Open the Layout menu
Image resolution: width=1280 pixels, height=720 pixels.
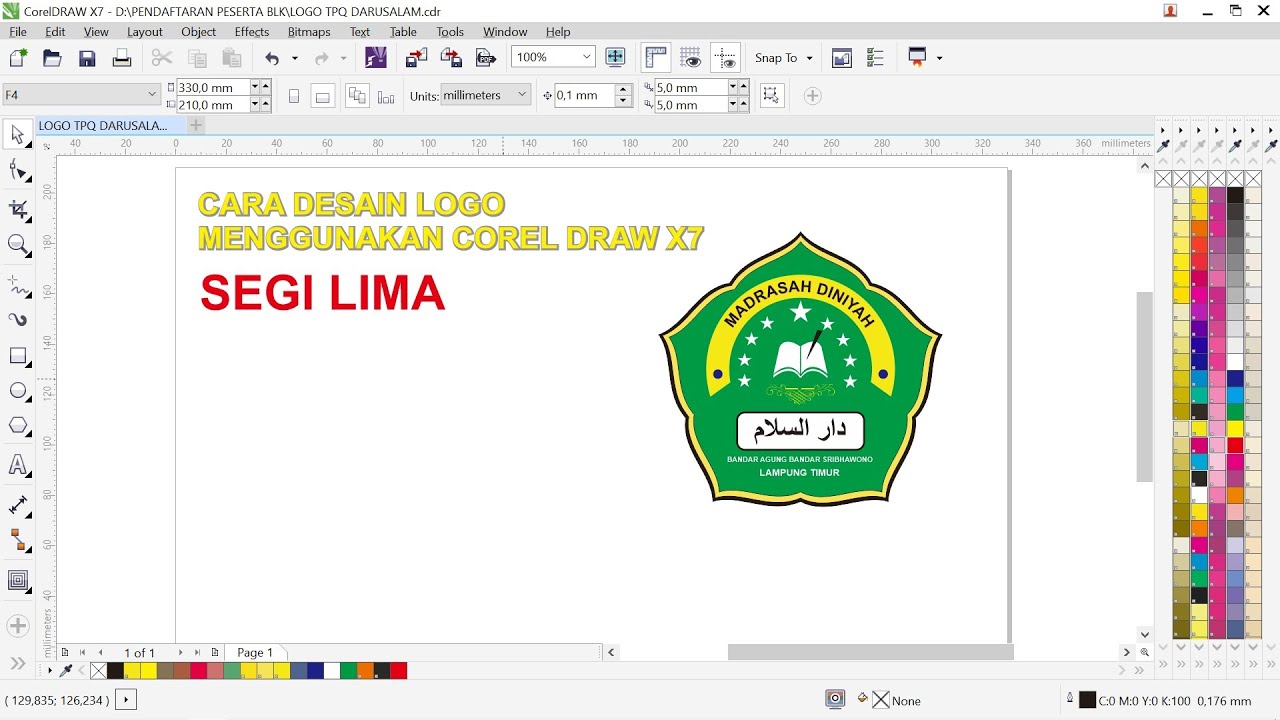click(x=145, y=32)
